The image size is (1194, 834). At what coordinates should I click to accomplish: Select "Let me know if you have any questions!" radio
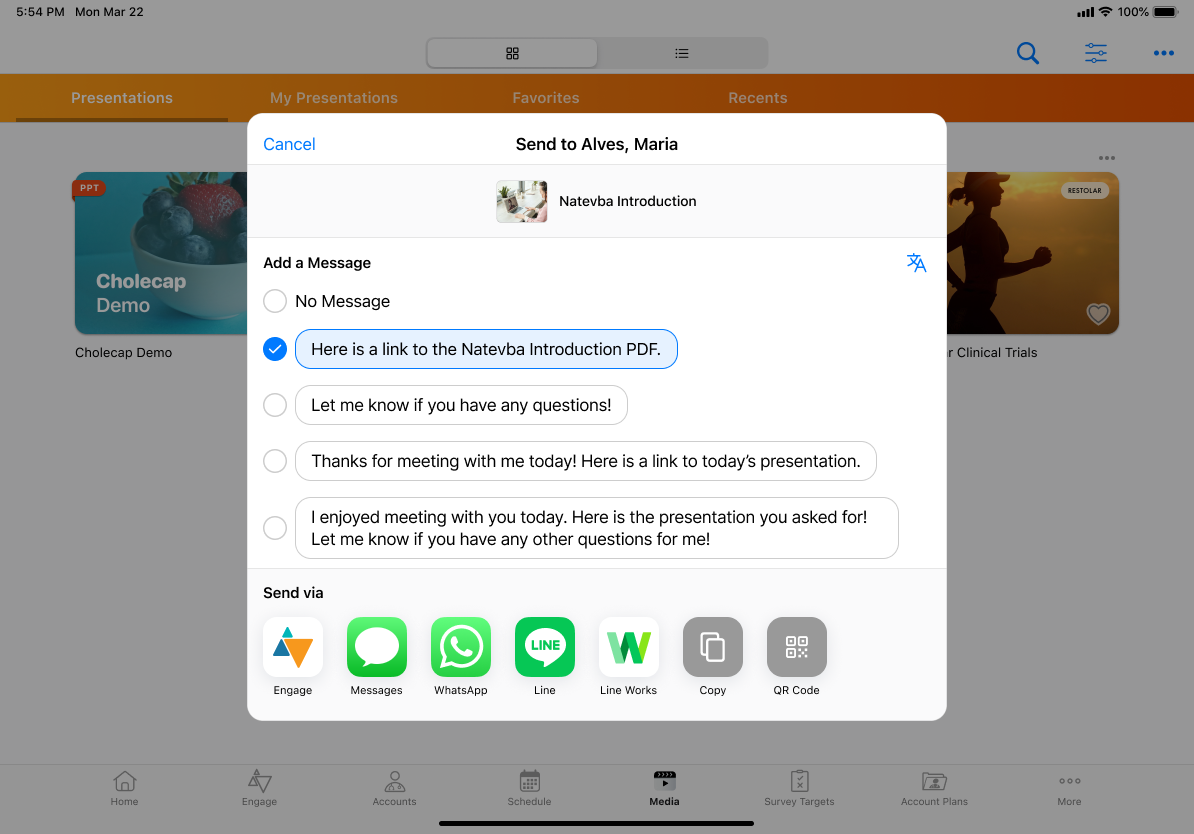(x=275, y=405)
